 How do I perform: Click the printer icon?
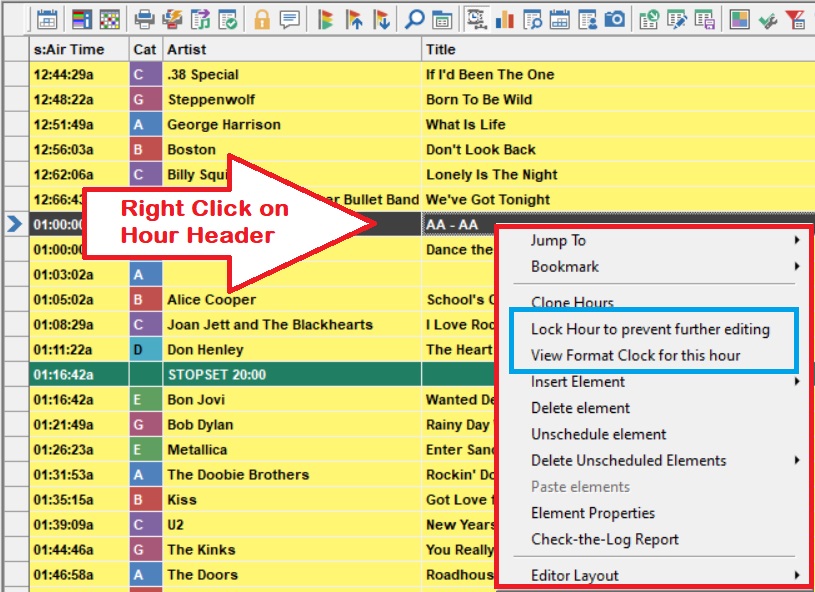click(144, 20)
